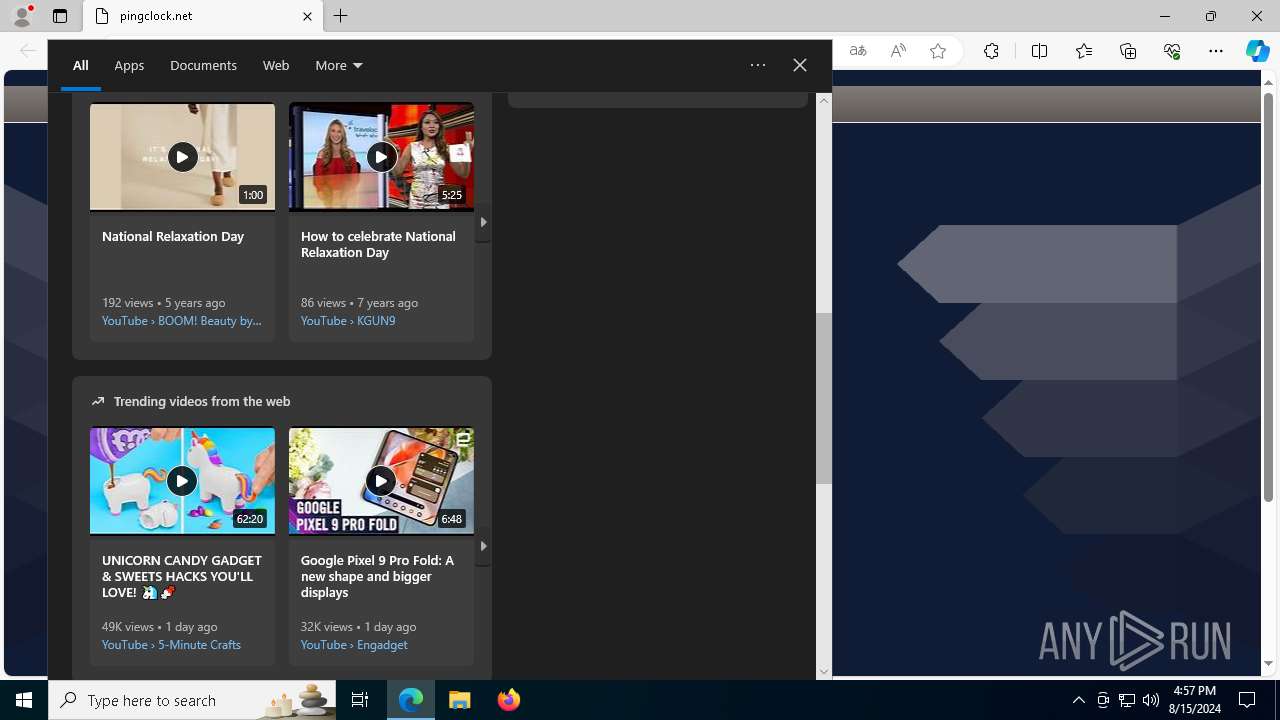Switch to the Apps search tab
This screenshot has height=720, width=1280.
click(x=129, y=65)
